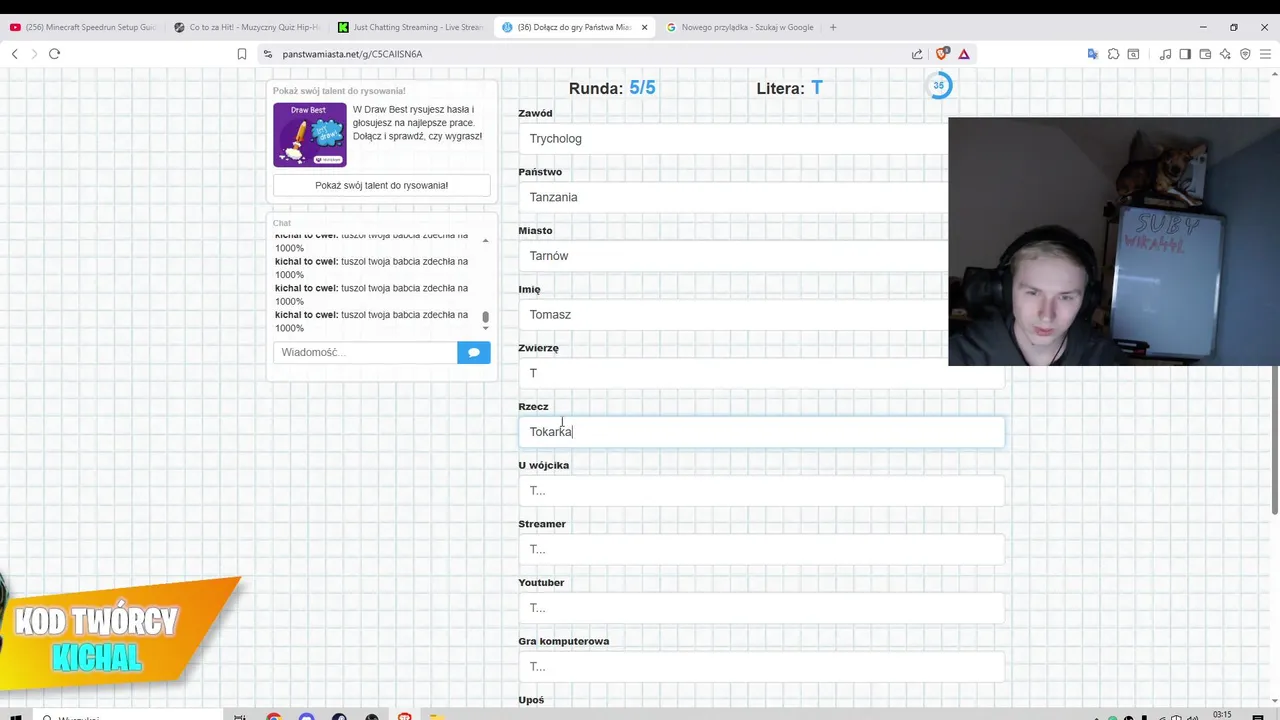Viewport: 1280px width, 720px height.
Task: Open Brave Shields lion icon
Action: click(x=941, y=54)
